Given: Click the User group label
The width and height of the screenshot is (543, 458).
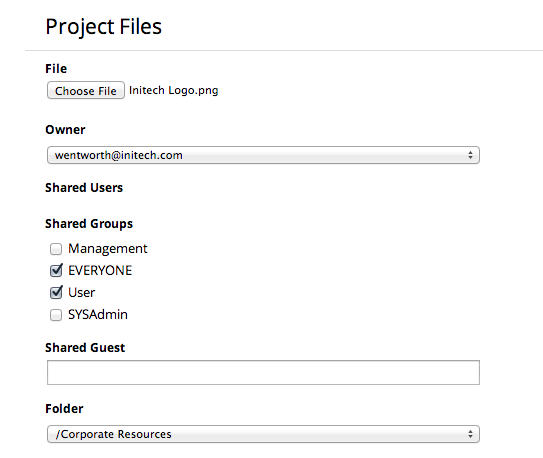Looking at the screenshot, I should pyautogui.click(x=81, y=293).
